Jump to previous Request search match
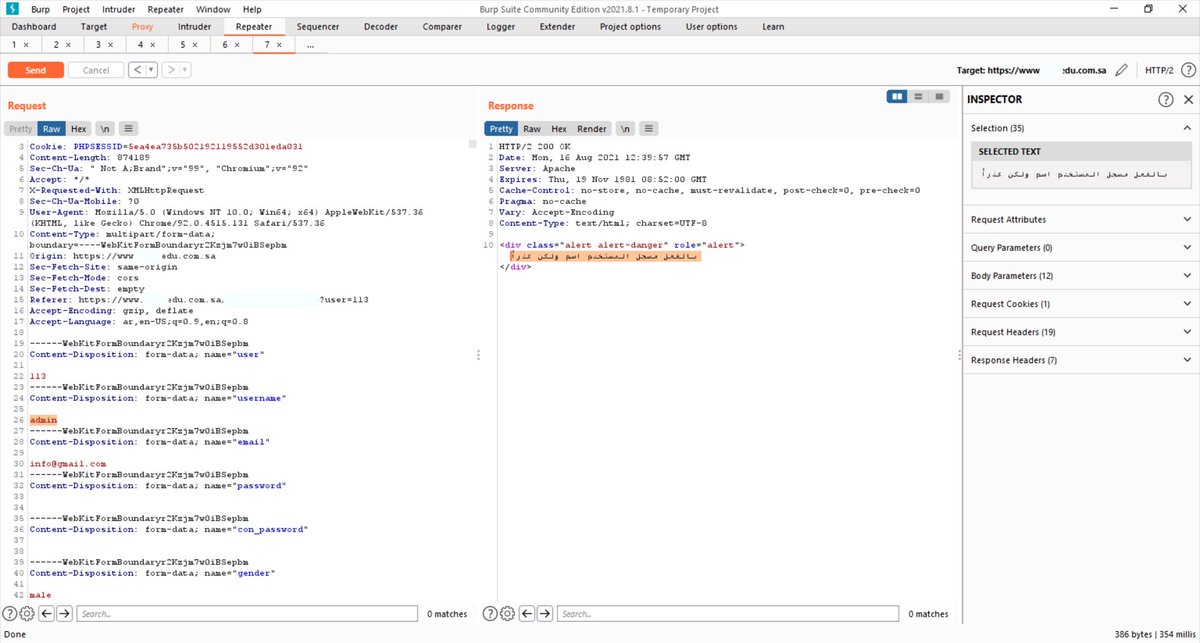This screenshot has height=643, width=1200. (47, 613)
